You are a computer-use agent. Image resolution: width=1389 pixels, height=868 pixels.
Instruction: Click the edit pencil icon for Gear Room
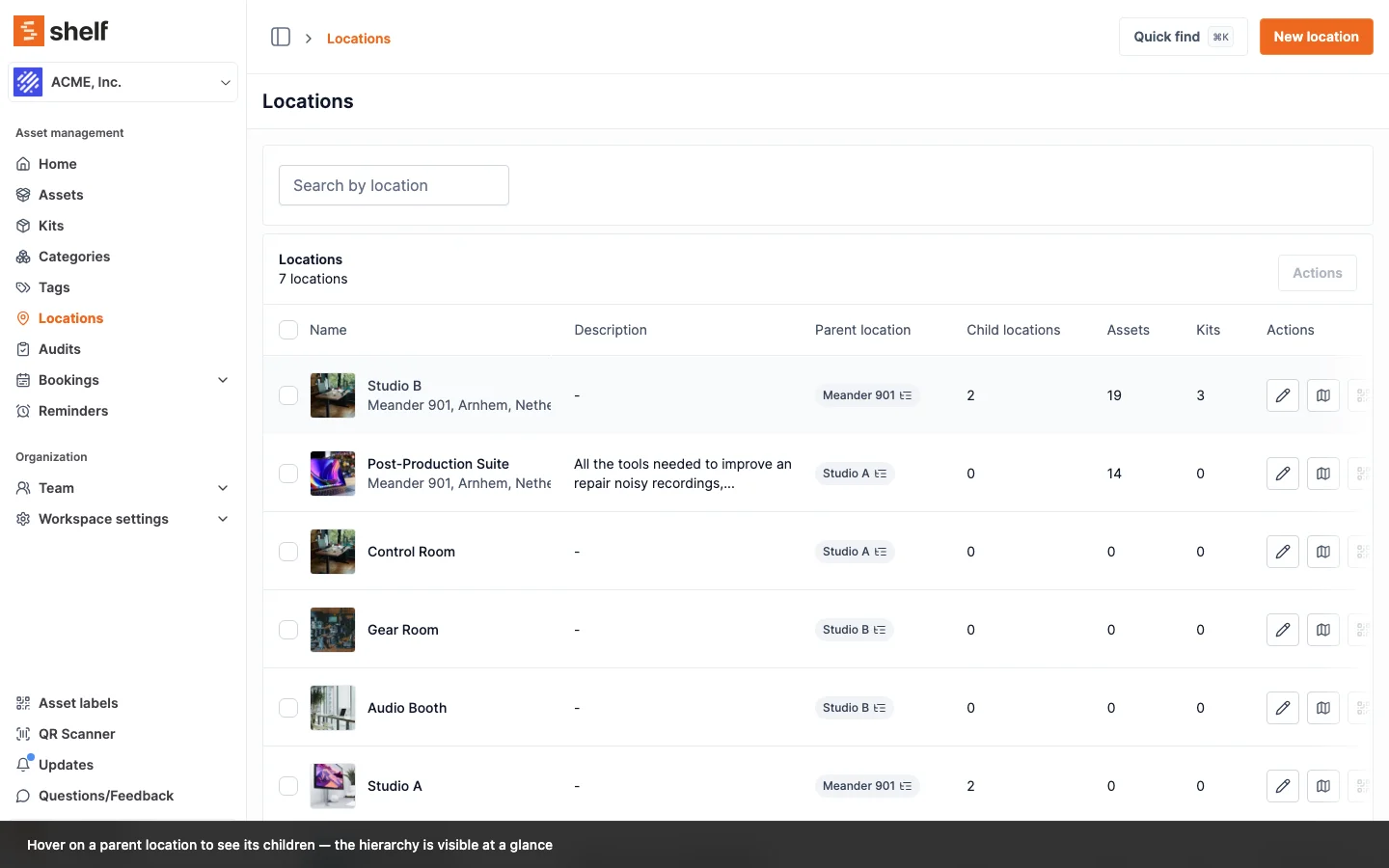coord(1282,630)
